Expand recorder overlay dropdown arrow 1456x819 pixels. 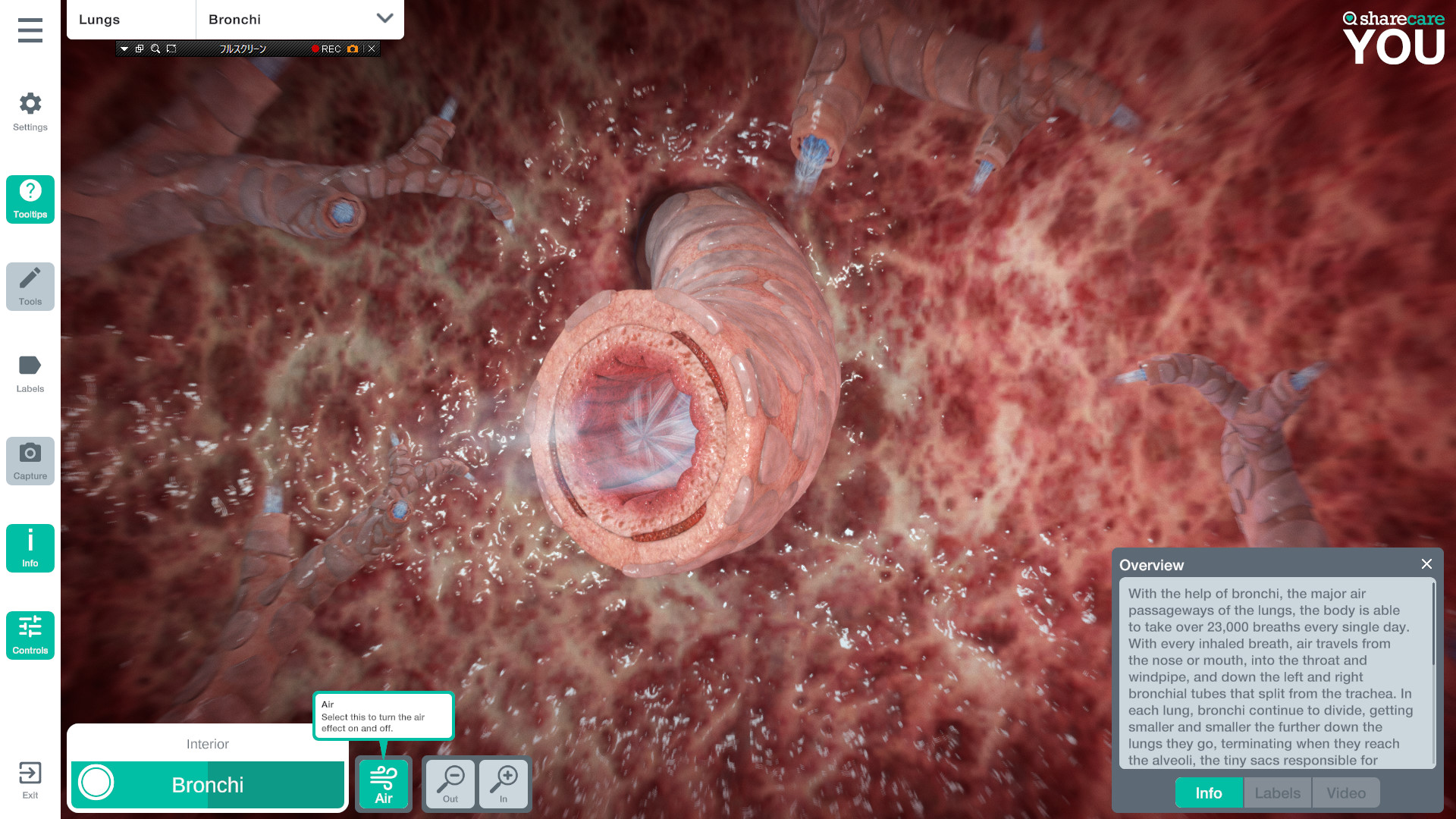[x=124, y=49]
